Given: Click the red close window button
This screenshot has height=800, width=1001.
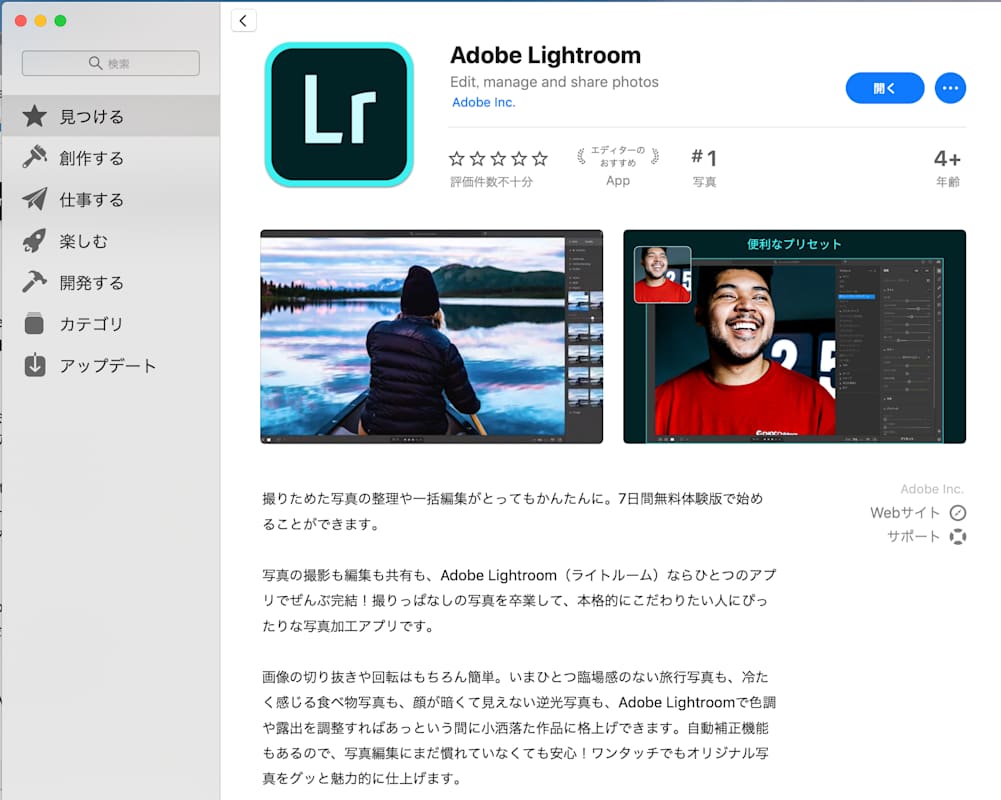Looking at the screenshot, I should click(20, 21).
